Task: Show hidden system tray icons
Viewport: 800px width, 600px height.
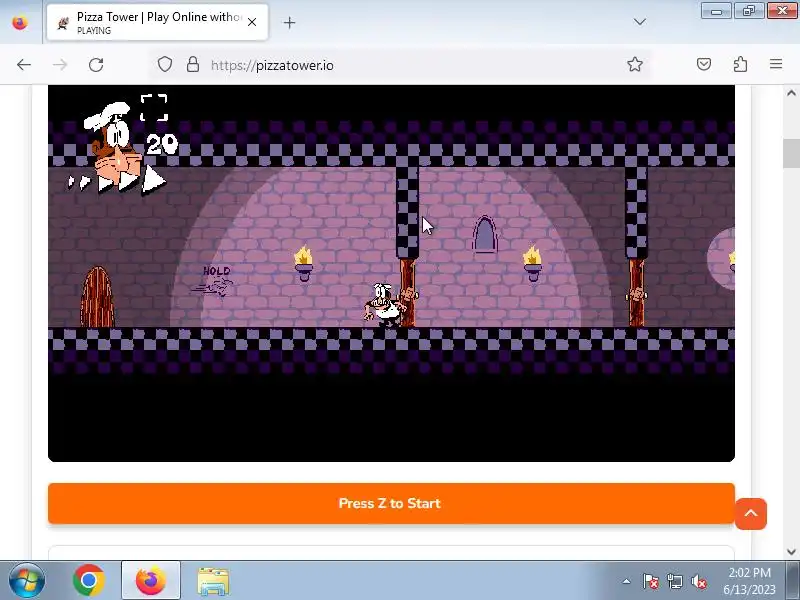Action: (x=626, y=581)
